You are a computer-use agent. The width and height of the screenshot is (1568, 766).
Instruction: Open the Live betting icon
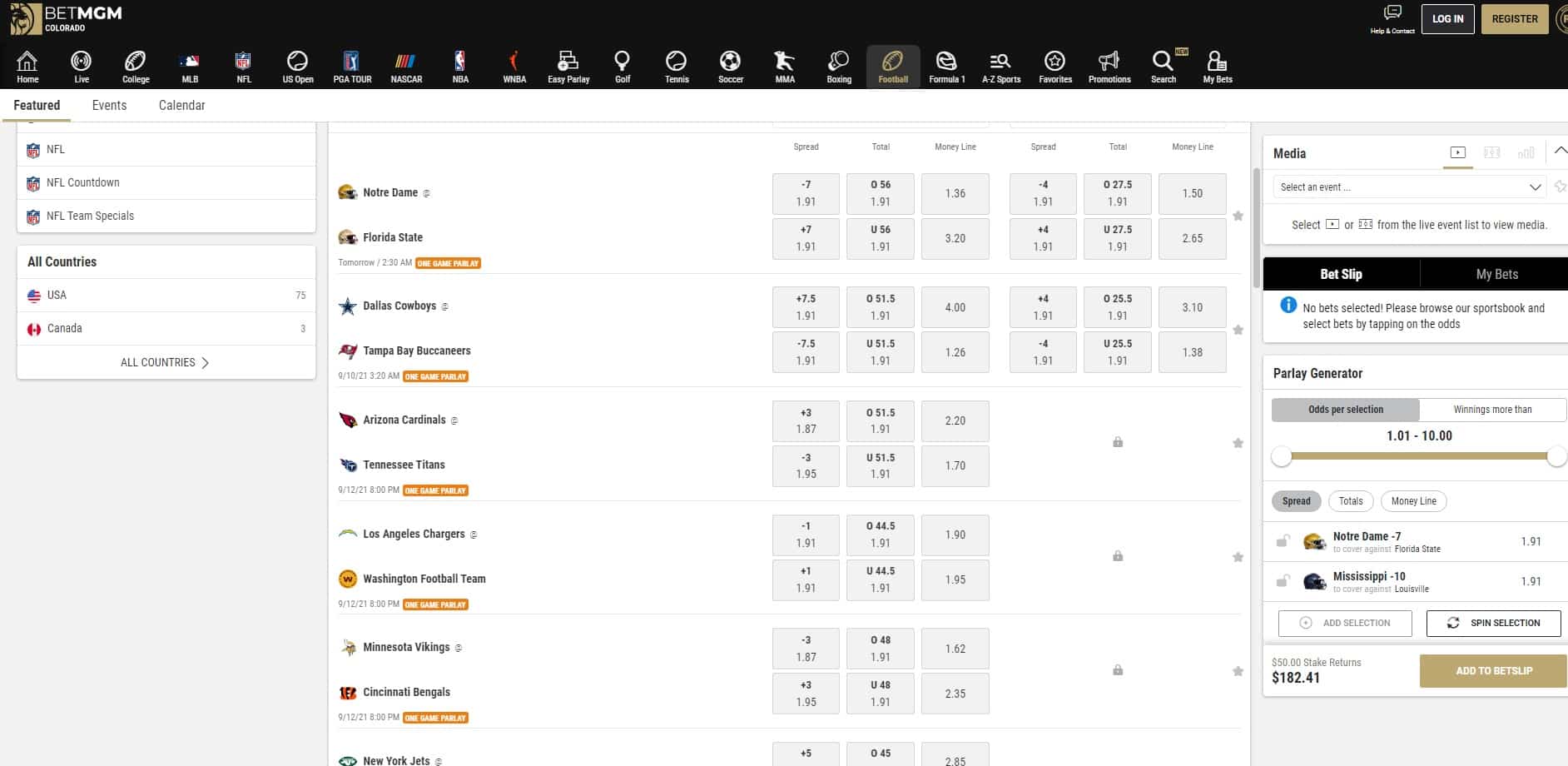point(82,67)
